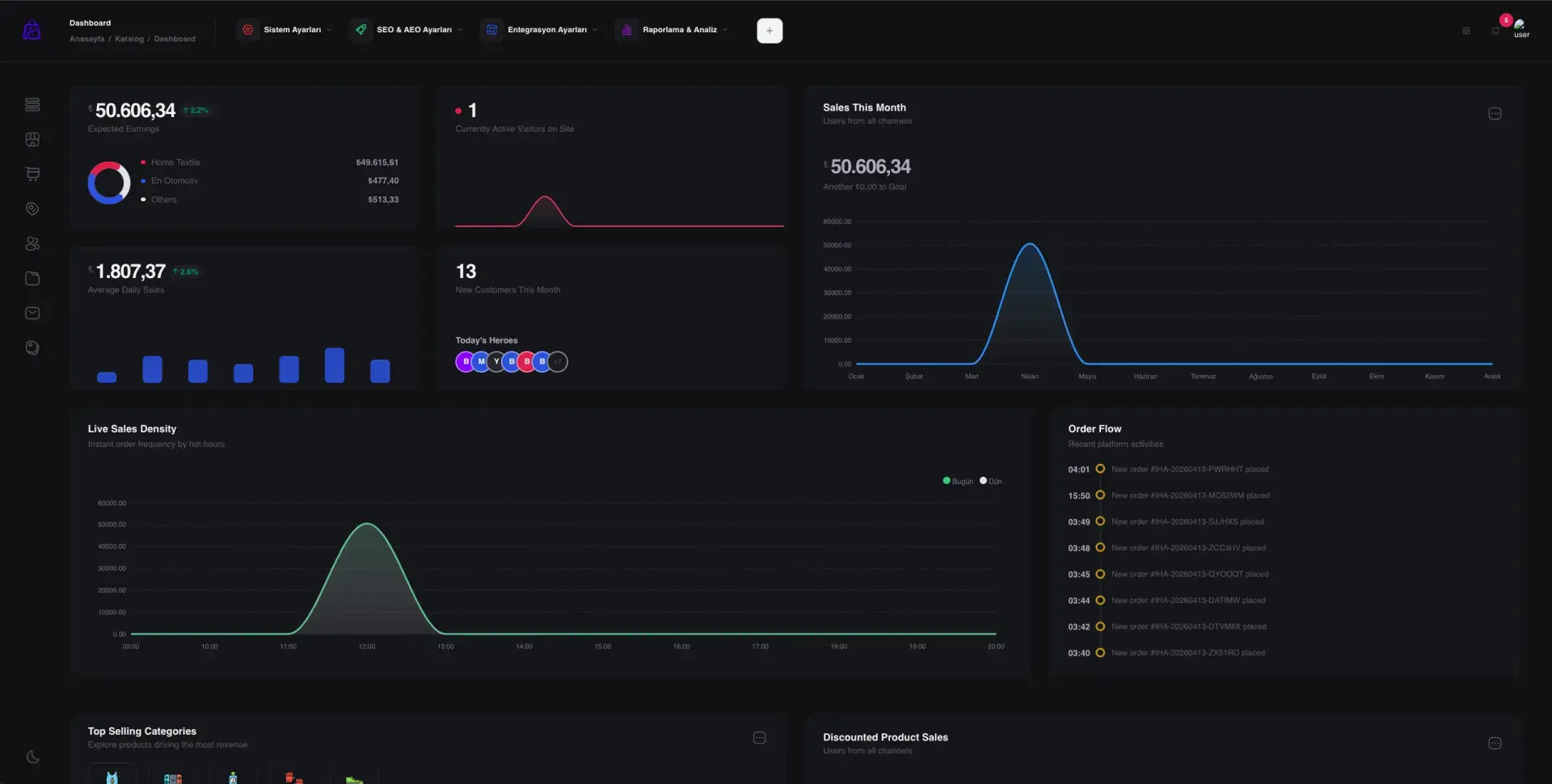Viewport: 1552px width, 784px height.
Task: Click the last Dashboard breadcrumb item
Action: tap(175, 39)
